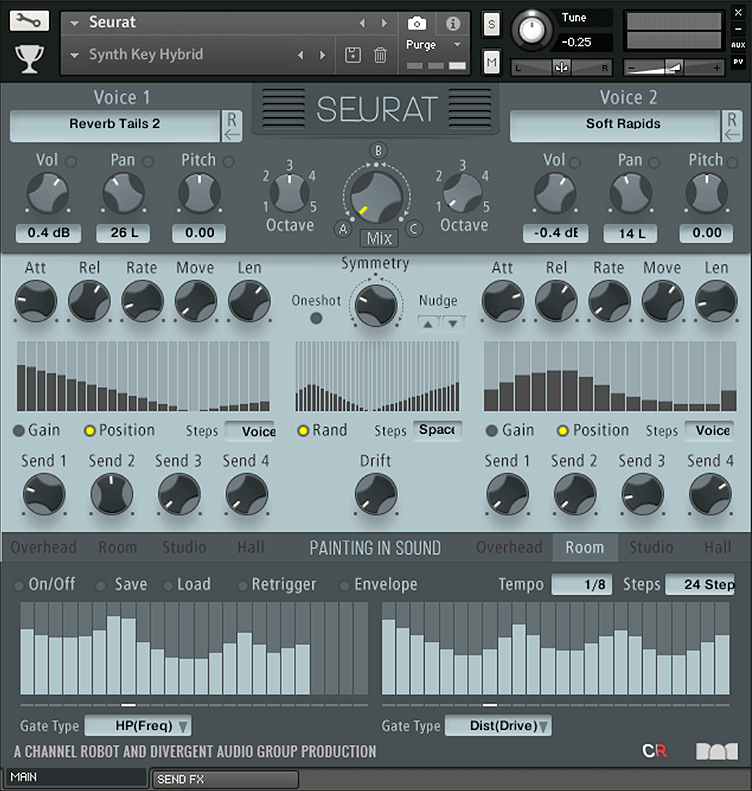Adjust the Voice 1 Vol knob
The height and width of the screenshot is (791, 752).
47,194
